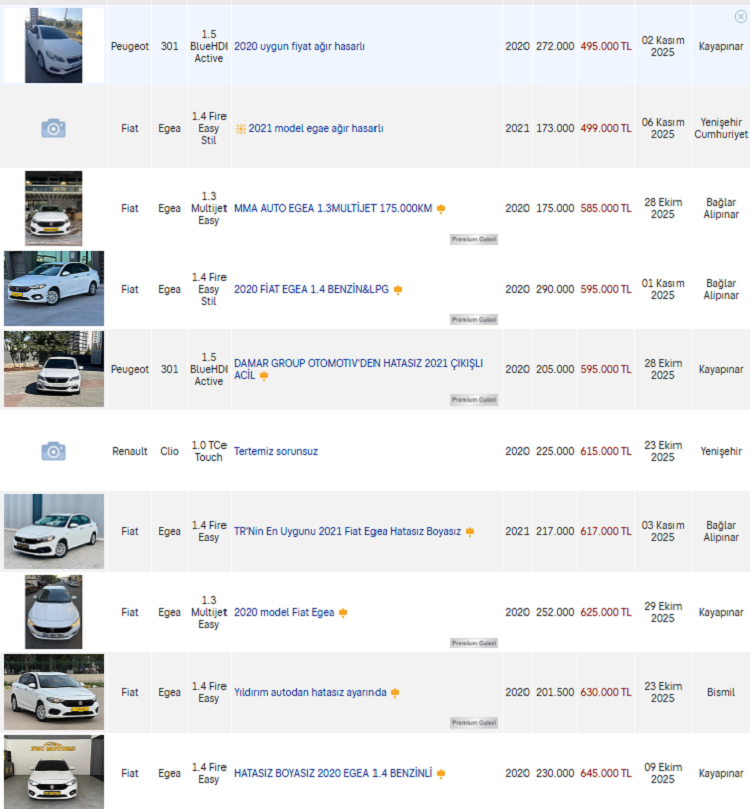The image size is (750, 809).
Task: Click orange badge beside "HATASIZ BOYASIZ 2020 EGEA" title
Action: (441, 774)
